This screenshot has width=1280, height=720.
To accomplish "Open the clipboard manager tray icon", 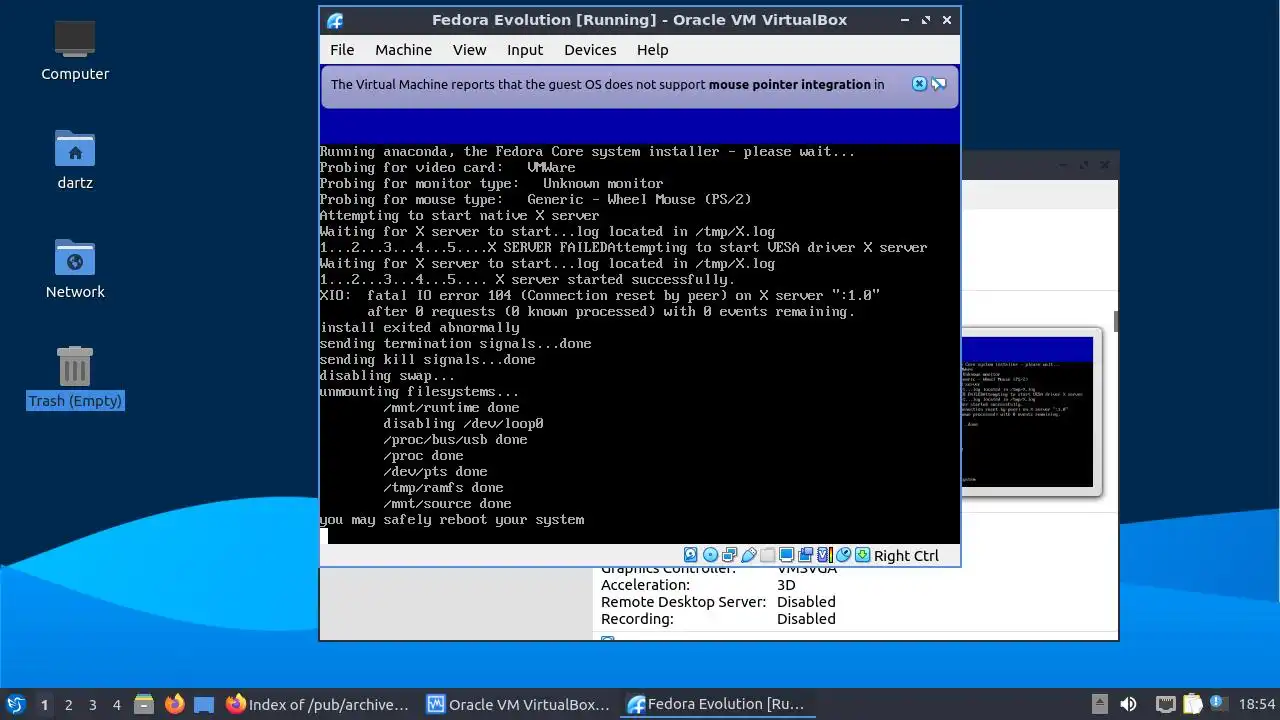I will coord(1192,704).
